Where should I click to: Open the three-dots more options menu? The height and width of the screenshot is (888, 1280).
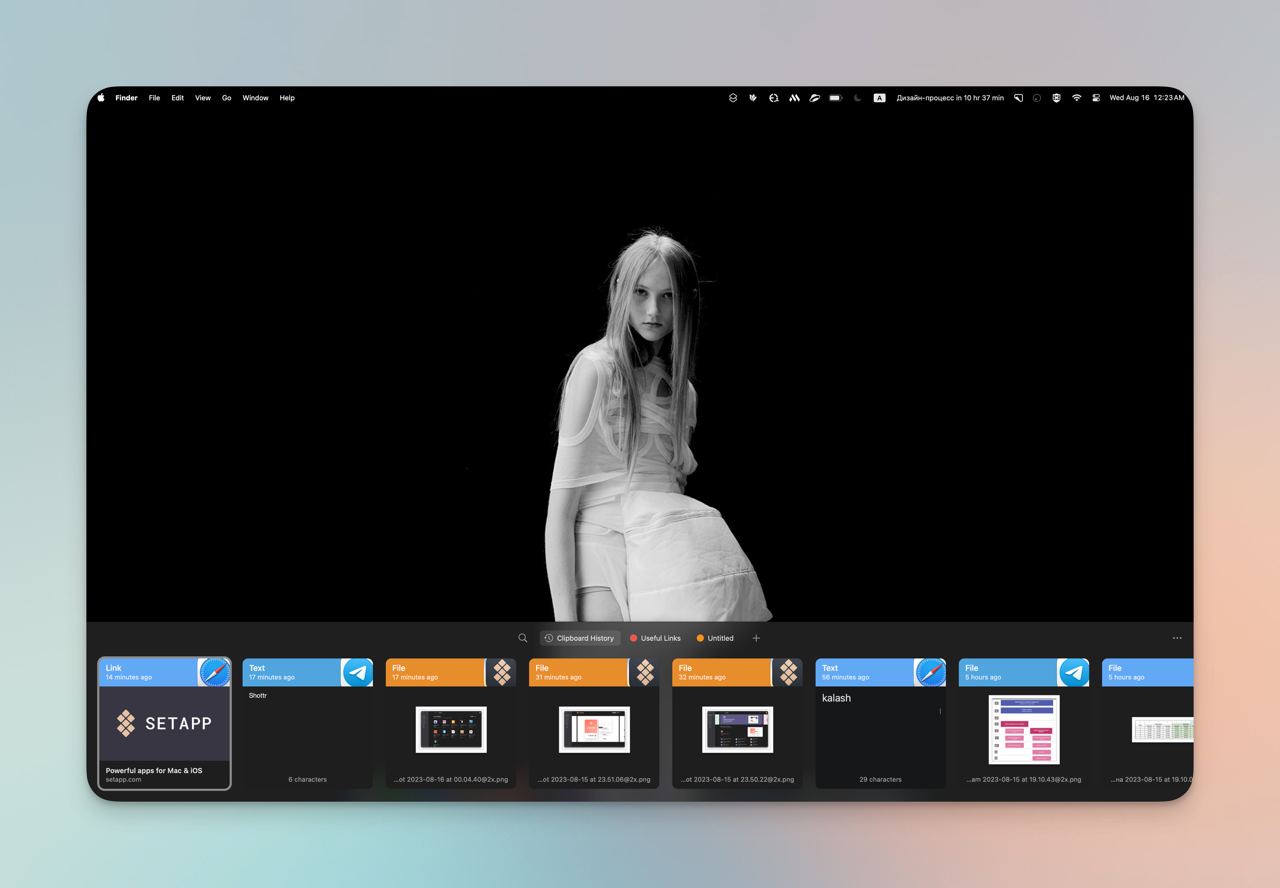click(x=1177, y=638)
